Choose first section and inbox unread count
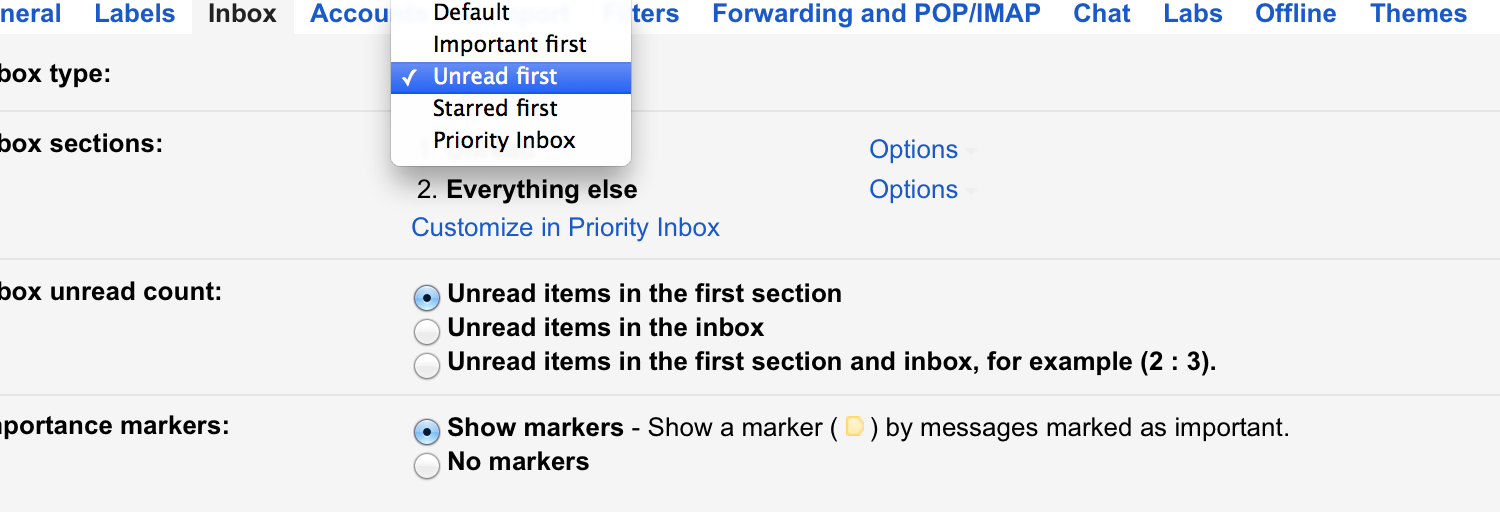Viewport: 1500px width, 512px height. coord(427,365)
